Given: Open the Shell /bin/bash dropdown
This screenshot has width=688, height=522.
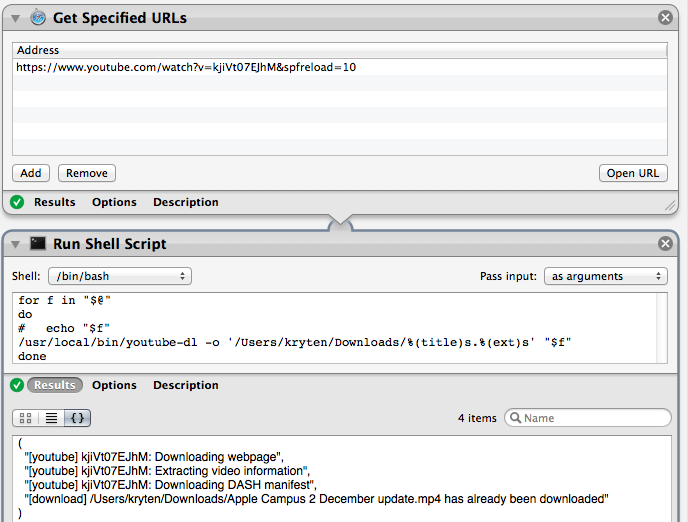Looking at the screenshot, I should point(120,276).
